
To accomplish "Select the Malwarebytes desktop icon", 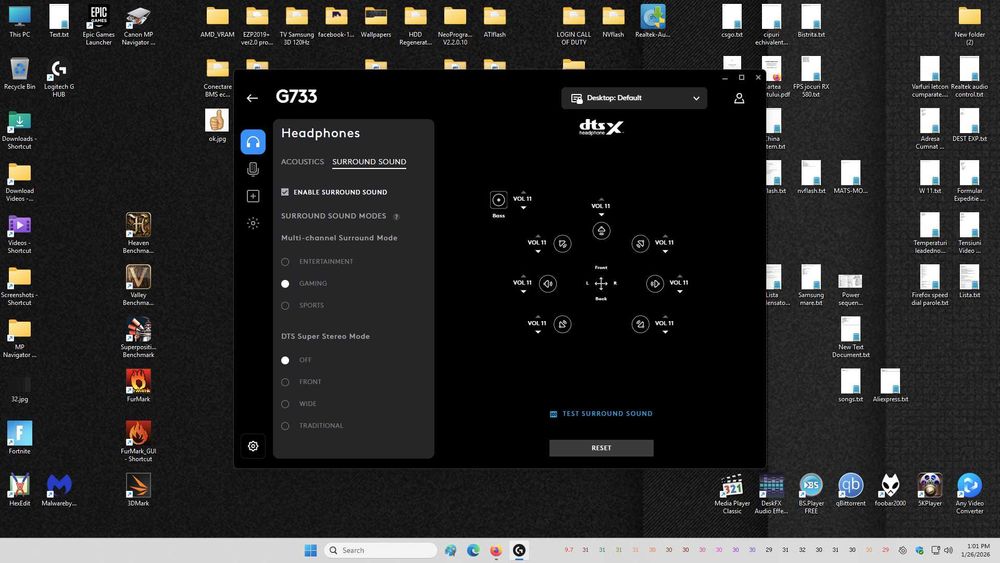I will click(59, 490).
